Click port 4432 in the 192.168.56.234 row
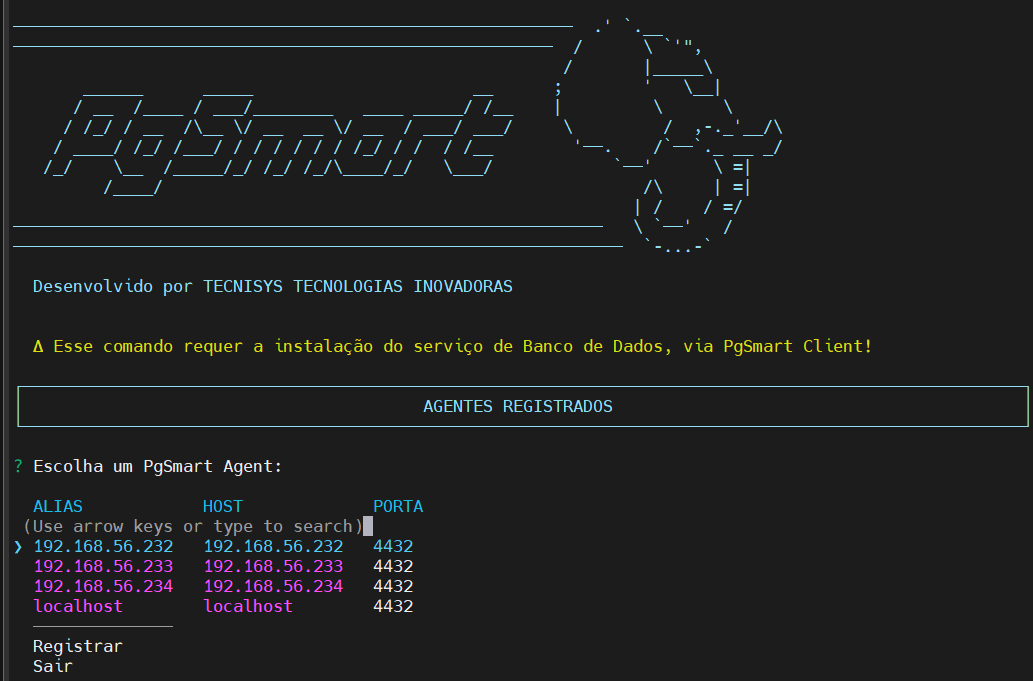This screenshot has width=1033, height=681. pos(393,586)
